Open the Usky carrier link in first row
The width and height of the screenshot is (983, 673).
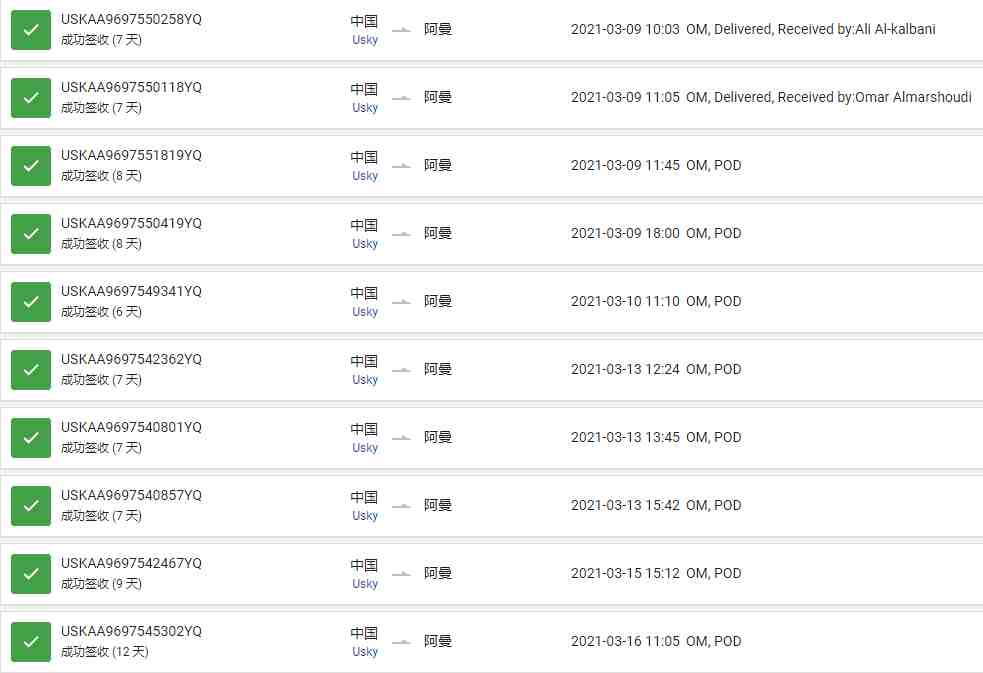point(365,39)
